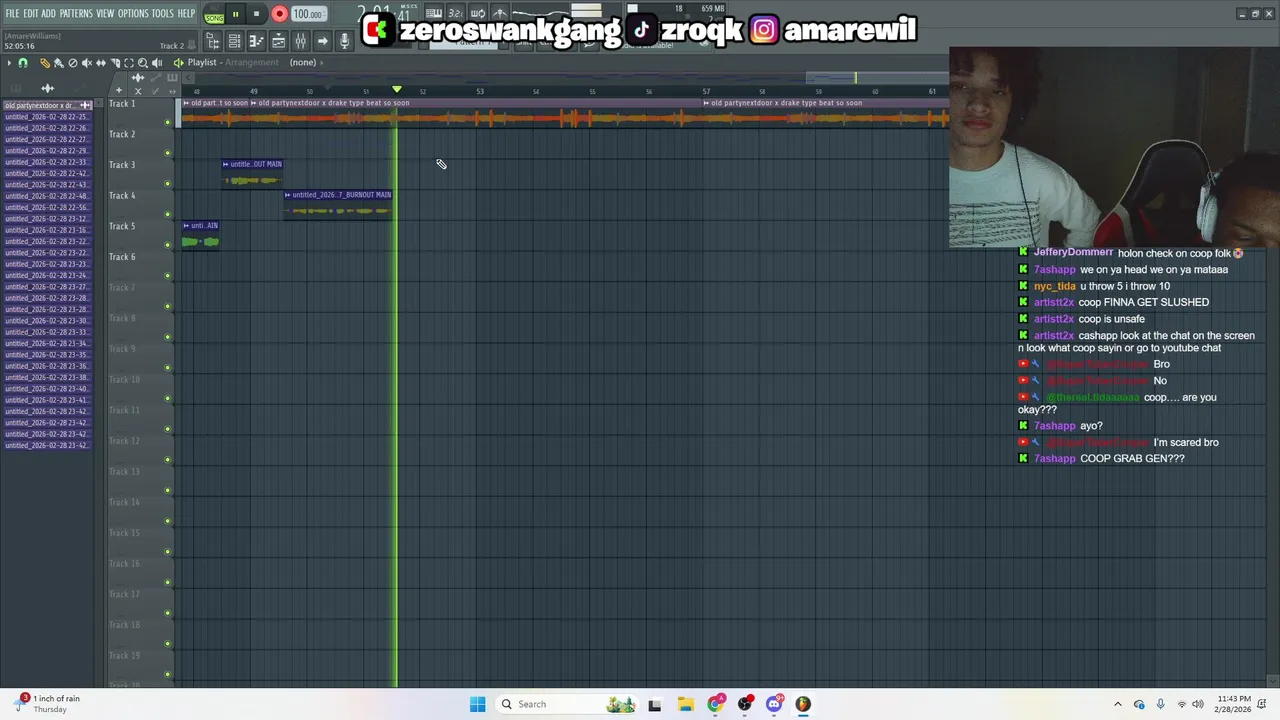
Task: Open the ADD menu
Action: coord(48,13)
